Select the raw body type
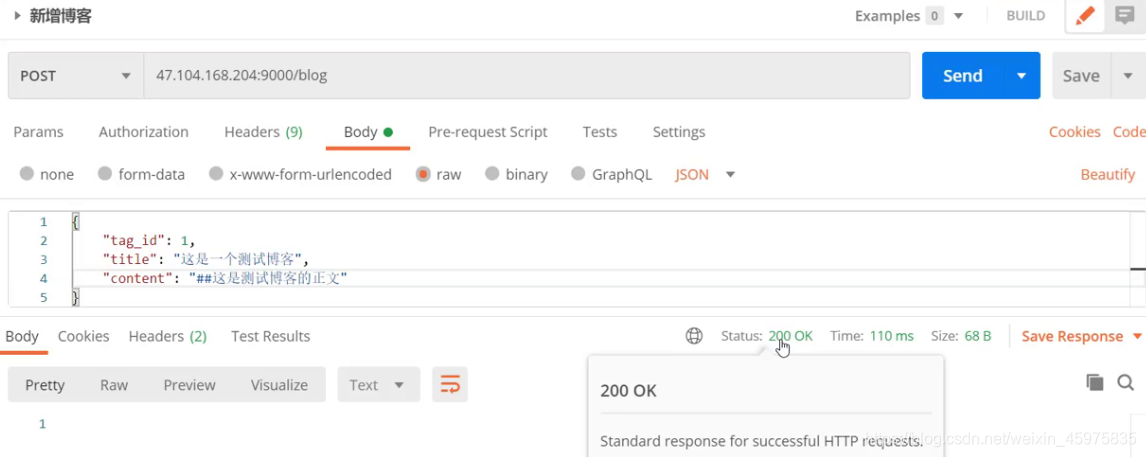Screen dimensions: 1146x457 coord(439,175)
